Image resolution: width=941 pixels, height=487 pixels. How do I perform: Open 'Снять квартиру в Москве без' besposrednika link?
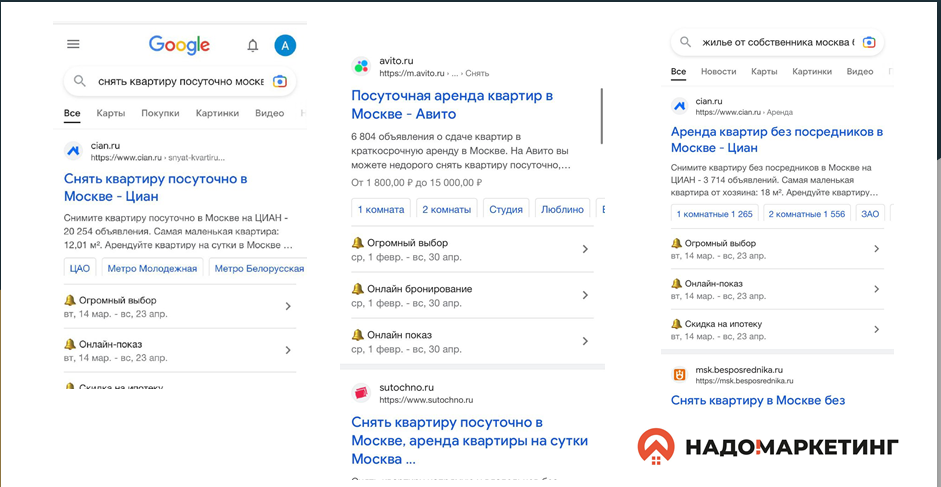(758, 400)
